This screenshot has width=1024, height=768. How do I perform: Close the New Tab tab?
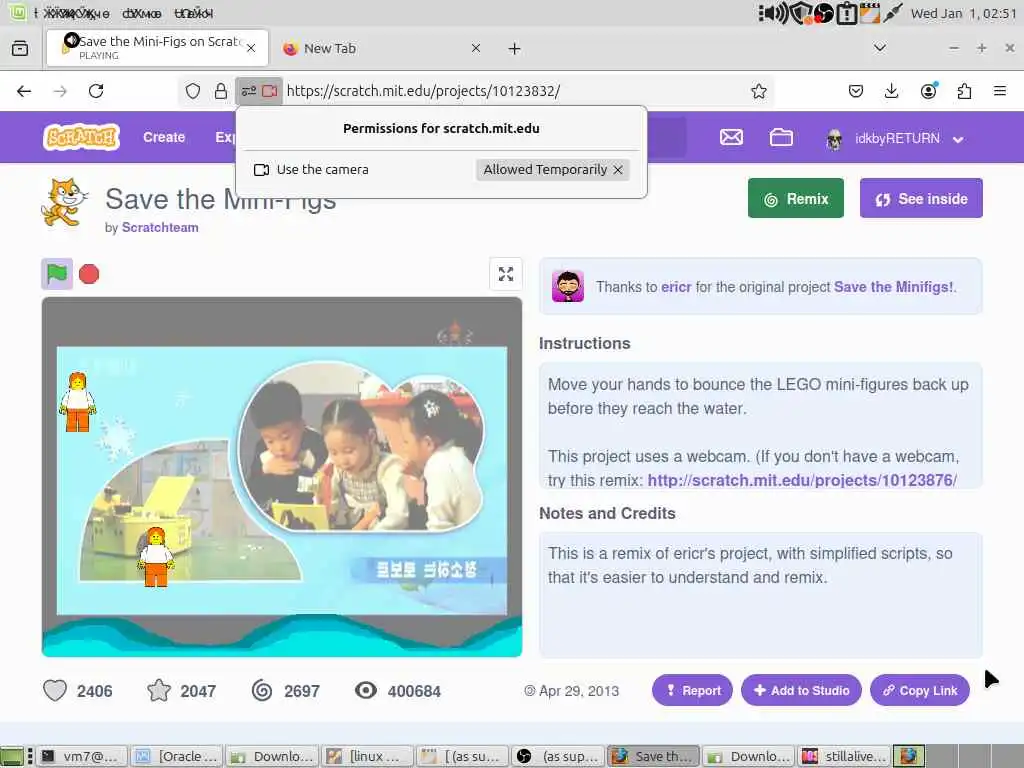pyautogui.click(x=475, y=48)
